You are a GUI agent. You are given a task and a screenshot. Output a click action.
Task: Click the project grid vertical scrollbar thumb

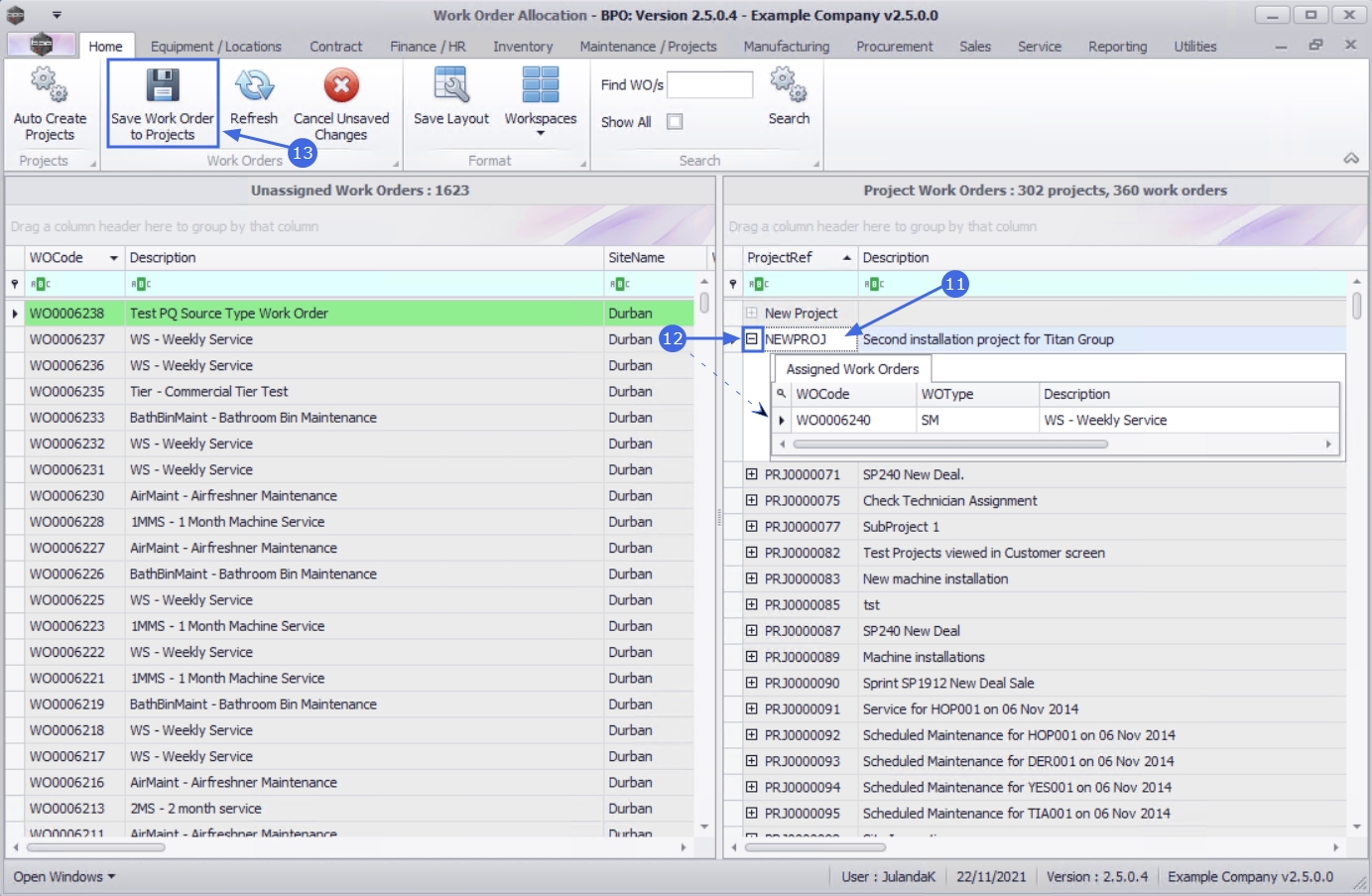(x=1356, y=306)
